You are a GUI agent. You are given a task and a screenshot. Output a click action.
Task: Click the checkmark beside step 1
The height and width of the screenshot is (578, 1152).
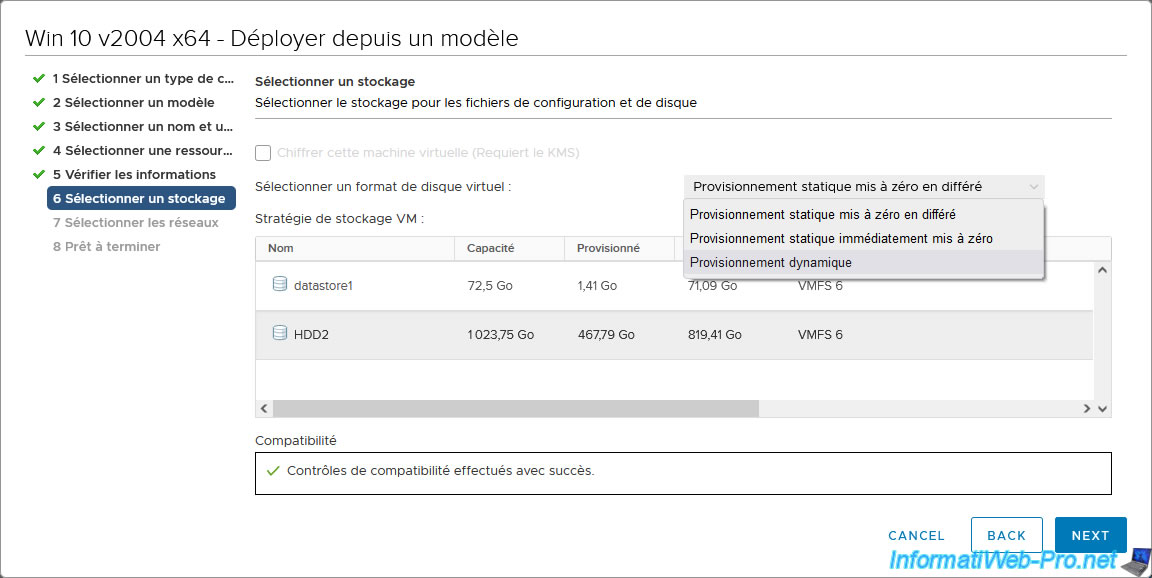[x=39, y=78]
